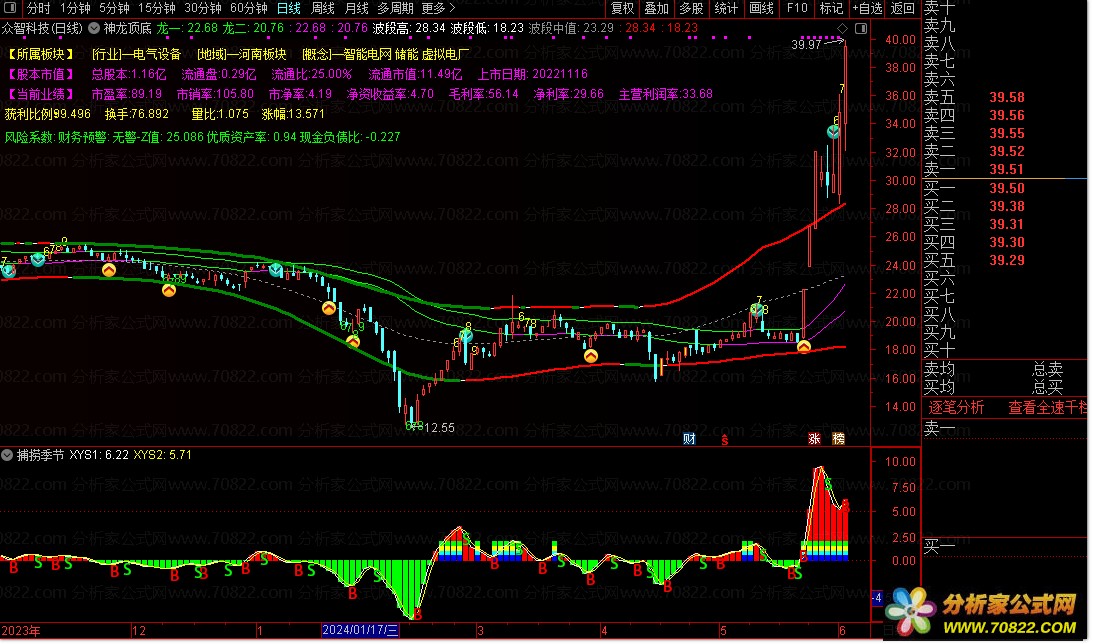Click the 2023年 label on time axis
1093x644 pixels.
coord(22,631)
